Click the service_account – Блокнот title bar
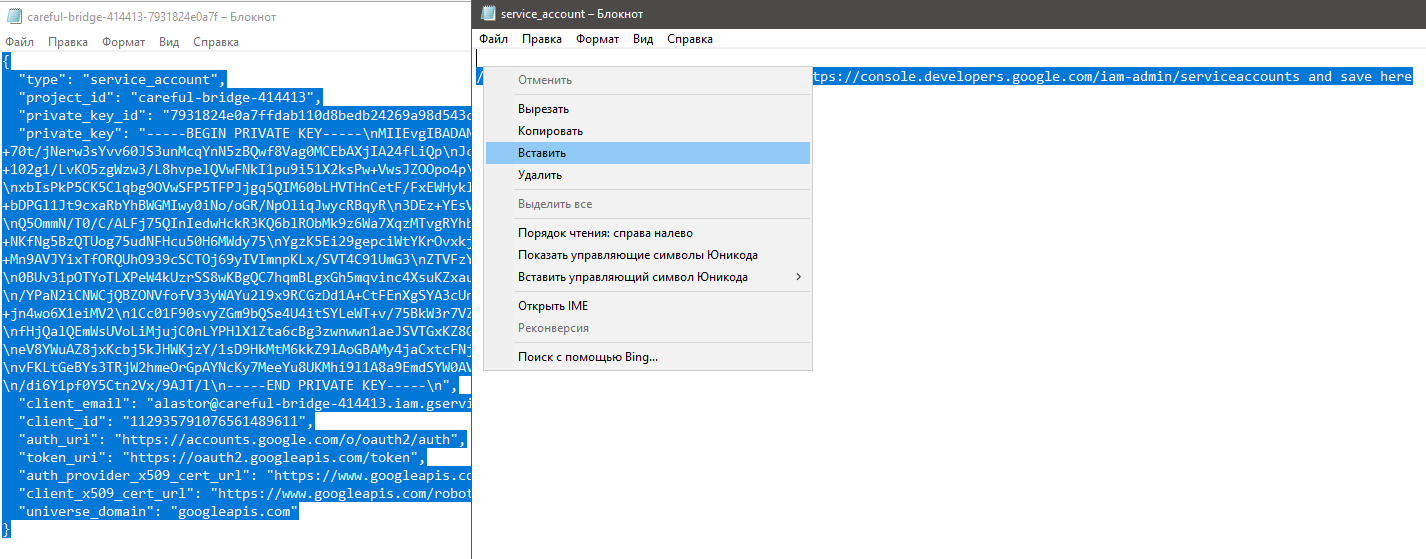1426x559 pixels. click(x=950, y=14)
